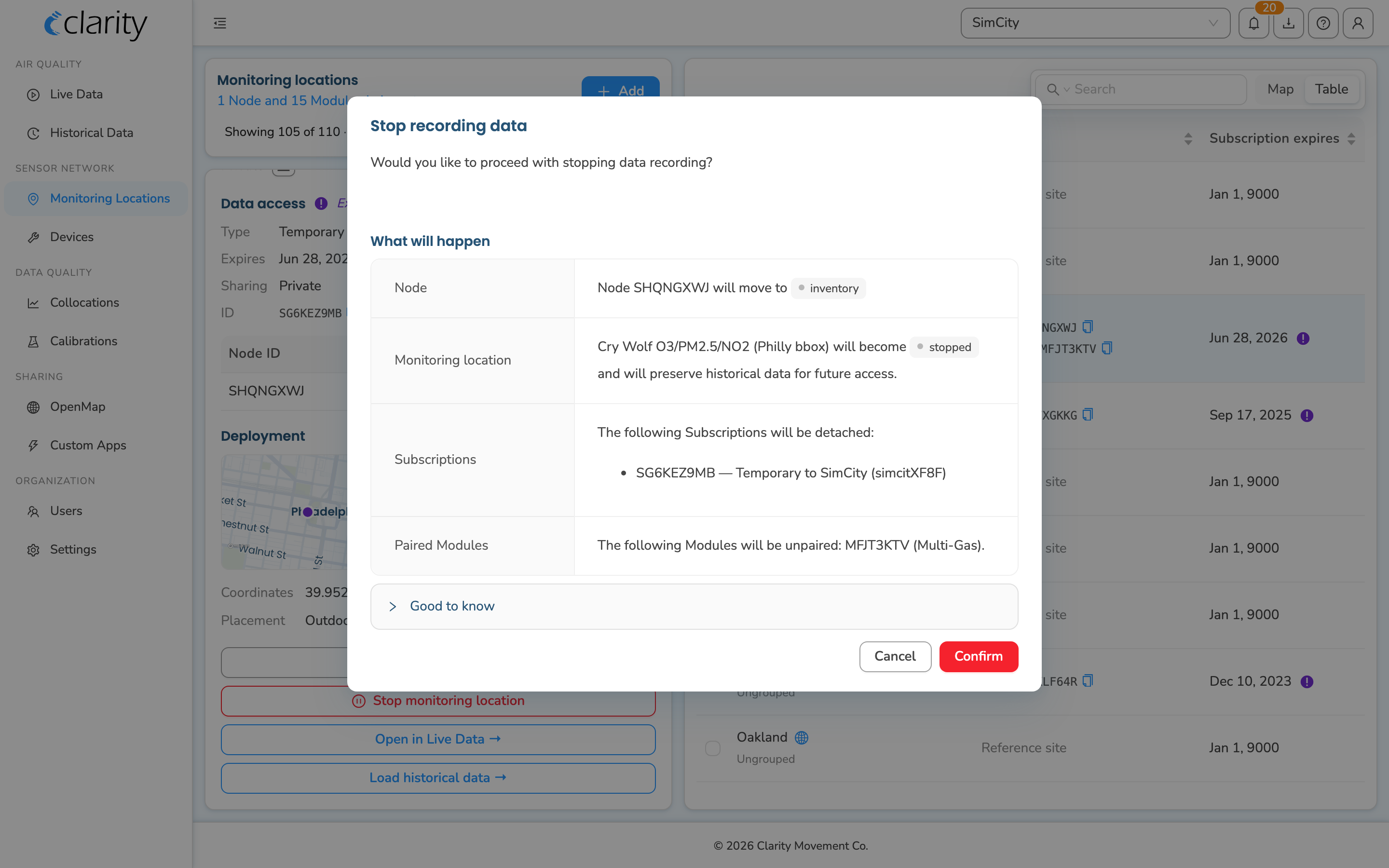Click warning icon next to Sep 17, 2025
Viewport: 1389px width, 868px height.
click(1307, 416)
